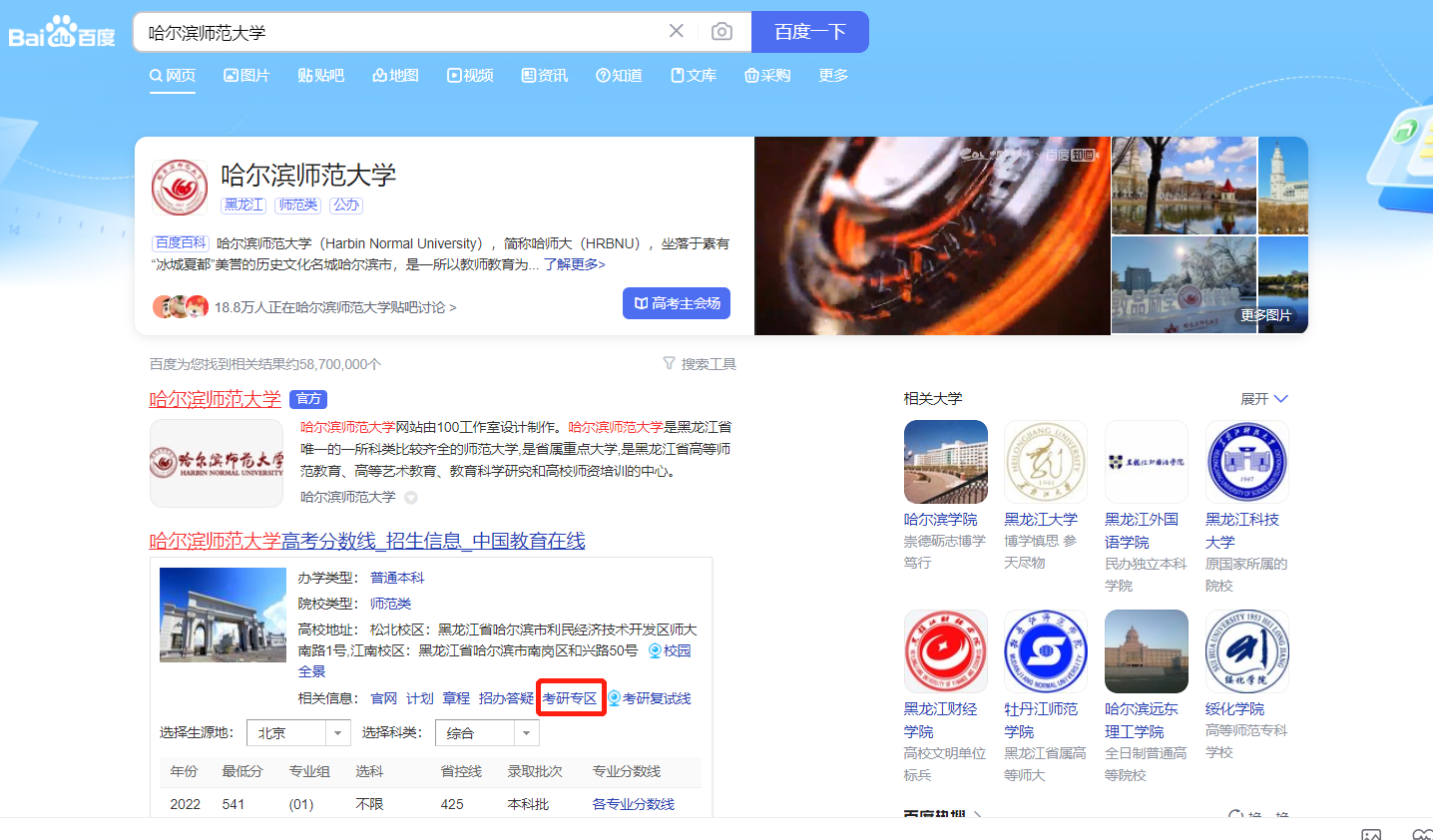
Task: Open the 贴吧讨论 link with avatars
Action: [304, 307]
